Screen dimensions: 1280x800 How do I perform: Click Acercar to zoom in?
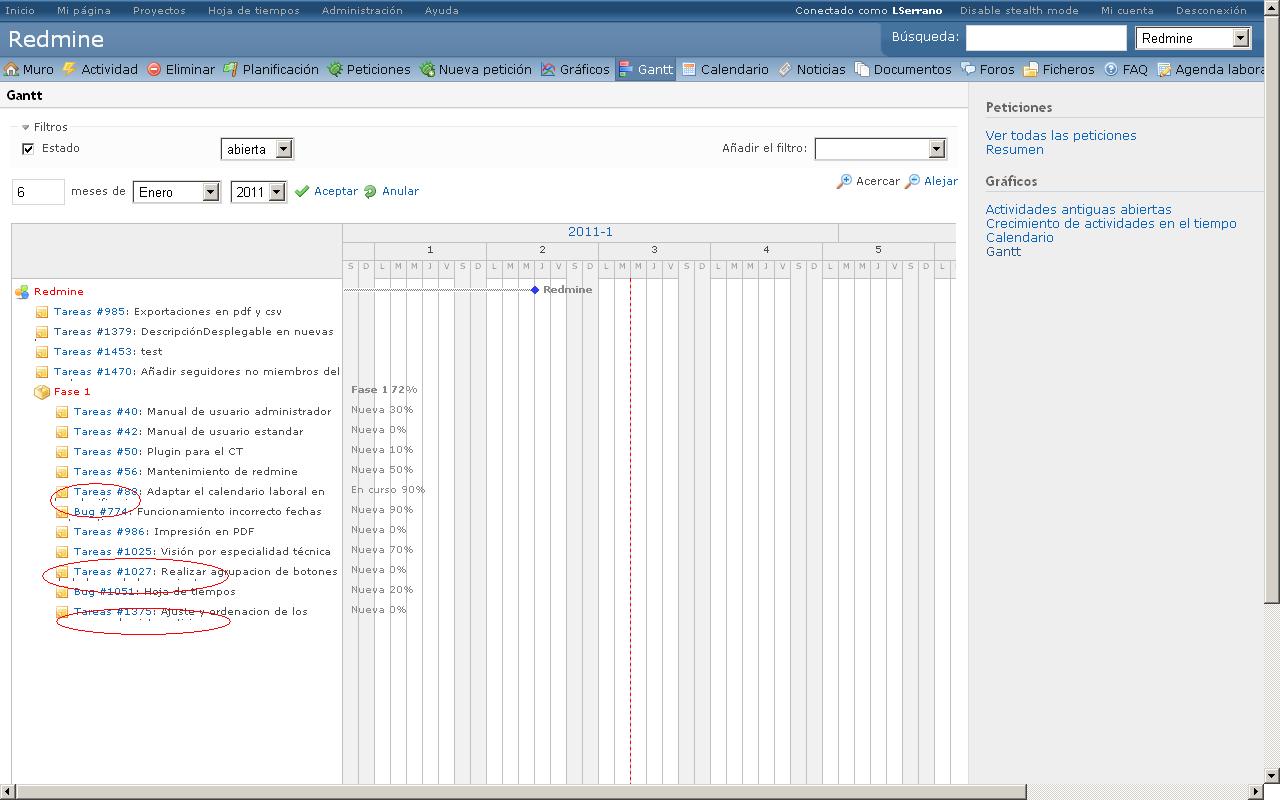(878, 181)
